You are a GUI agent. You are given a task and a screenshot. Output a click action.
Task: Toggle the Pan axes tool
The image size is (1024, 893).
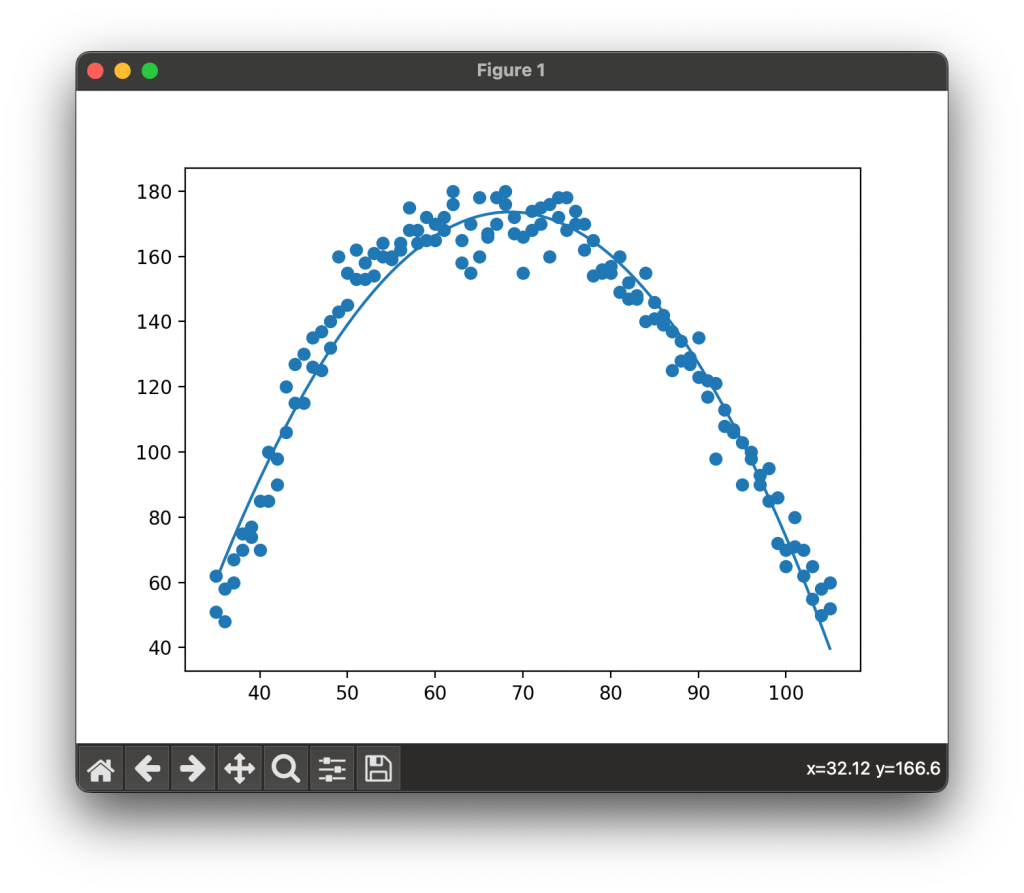(x=239, y=768)
